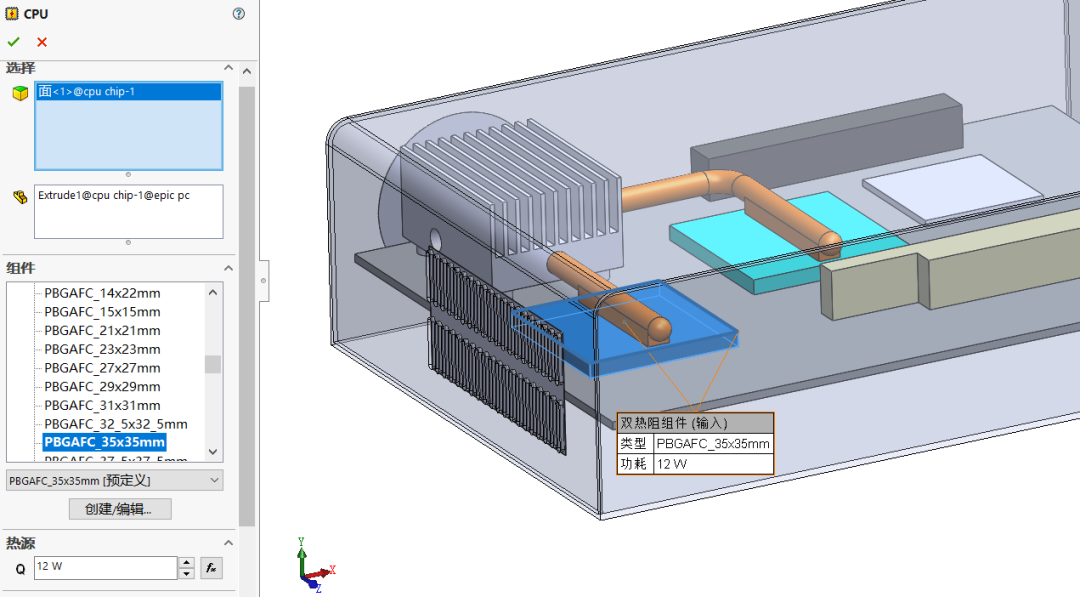Select PBGAFC_27x27mm in the component list
The width and height of the screenshot is (1080, 597).
pyautogui.click(x=100, y=367)
